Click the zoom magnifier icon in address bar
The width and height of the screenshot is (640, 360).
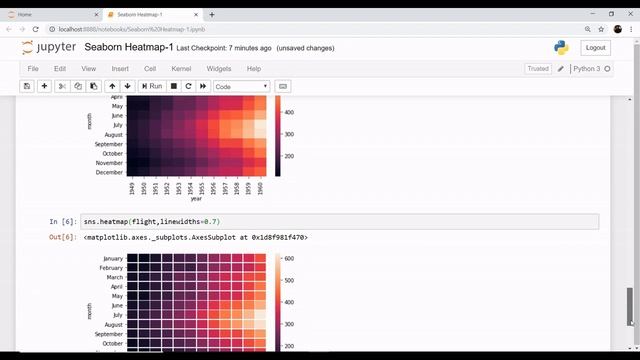[587, 29]
